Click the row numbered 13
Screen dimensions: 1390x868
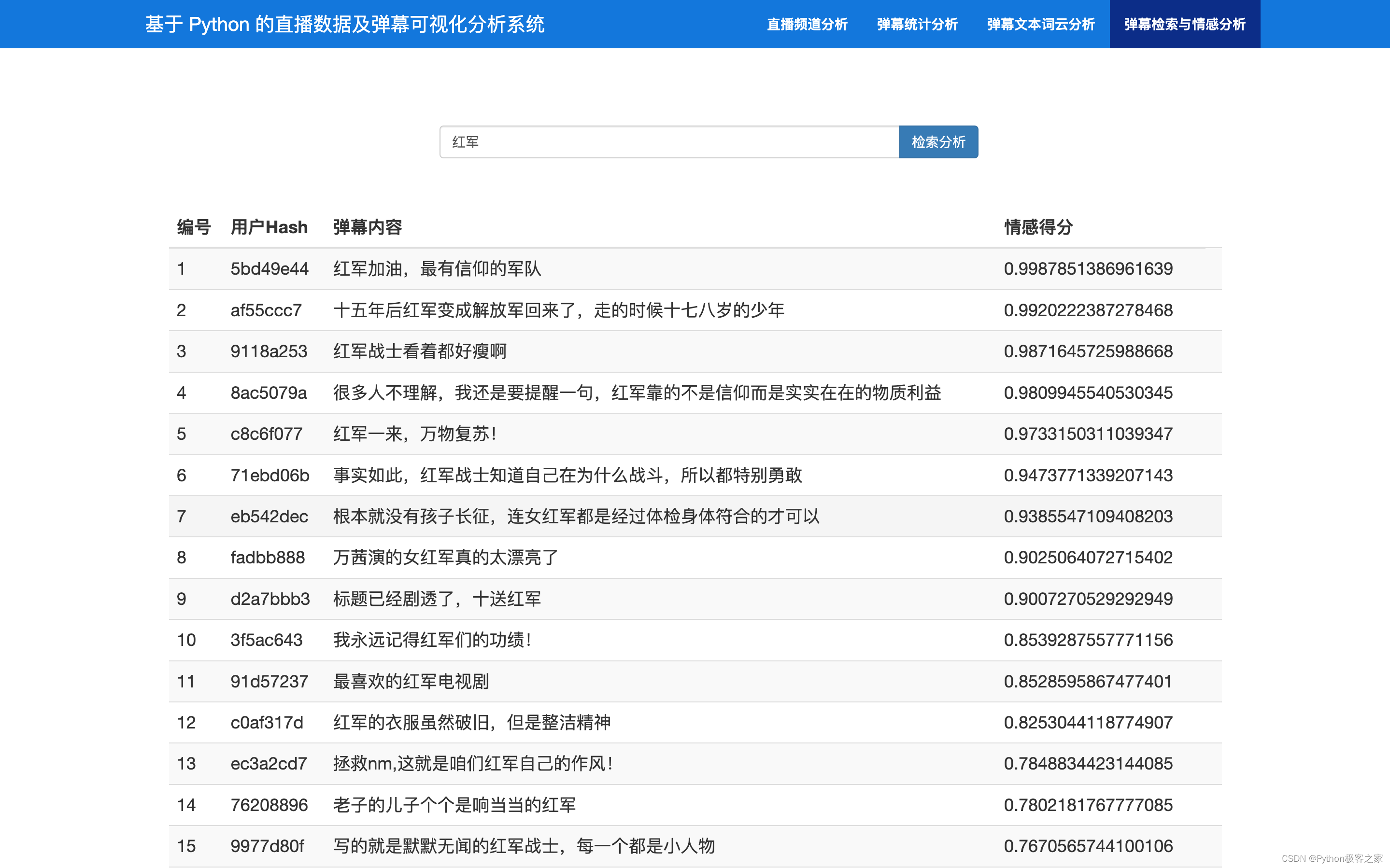(x=186, y=764)
